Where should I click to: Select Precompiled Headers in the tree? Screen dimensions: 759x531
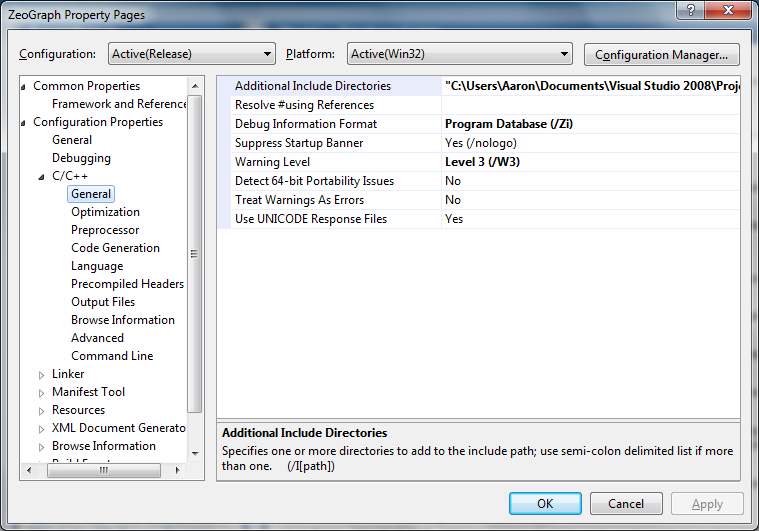pos(127,284)
